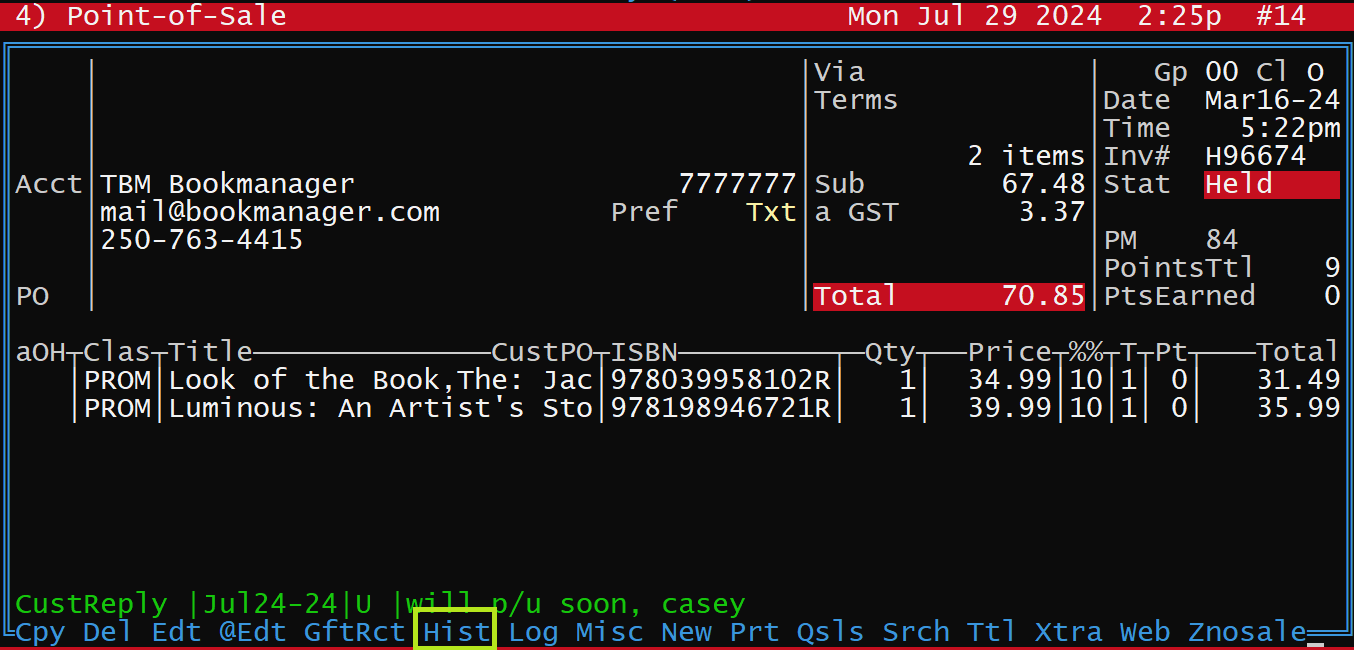
Task: Select the Qsls quick sales command
Action: coord(831,631)
